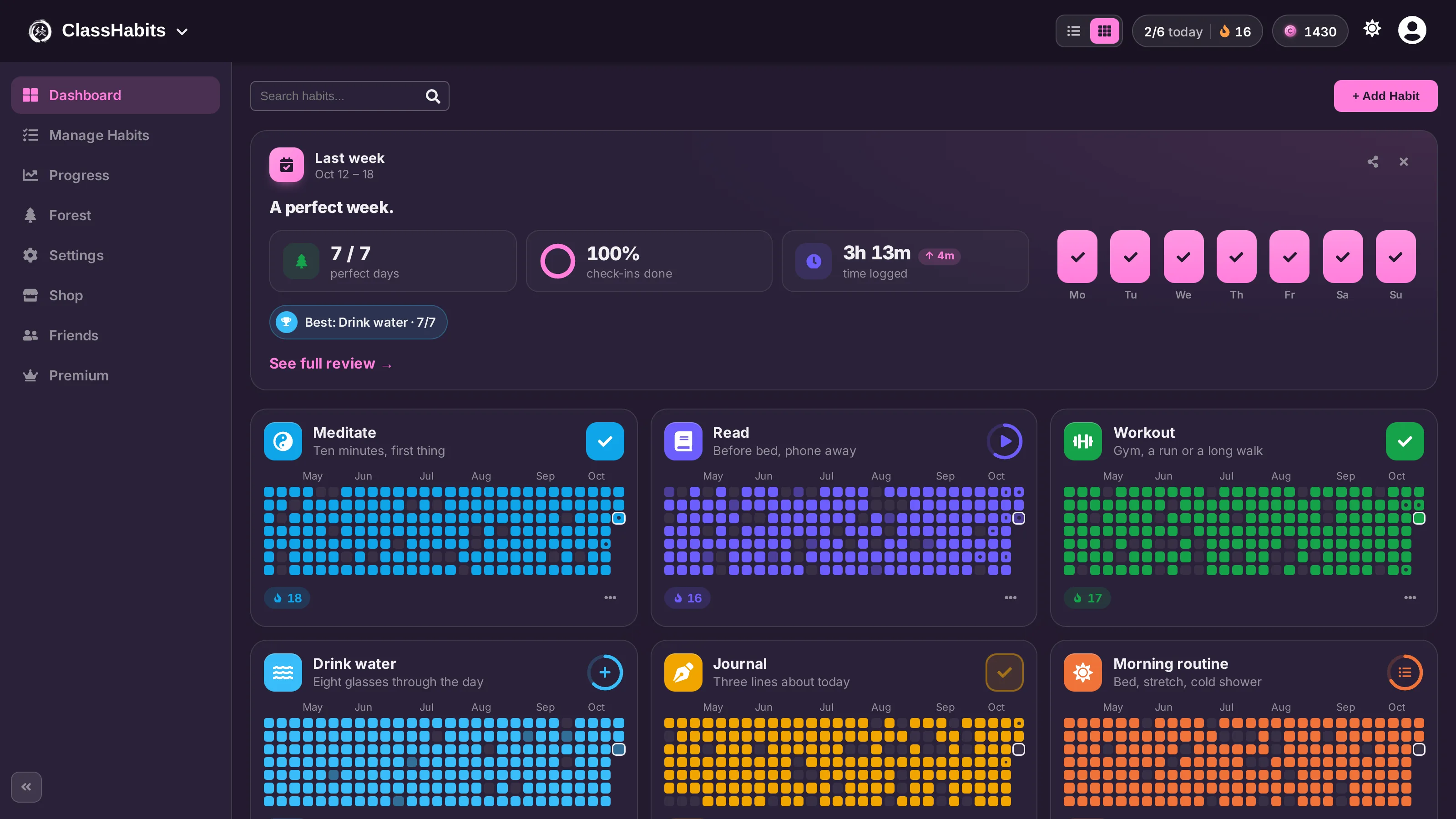Switch to list view
This screenshot has height=819, width=1456.
1073,31
